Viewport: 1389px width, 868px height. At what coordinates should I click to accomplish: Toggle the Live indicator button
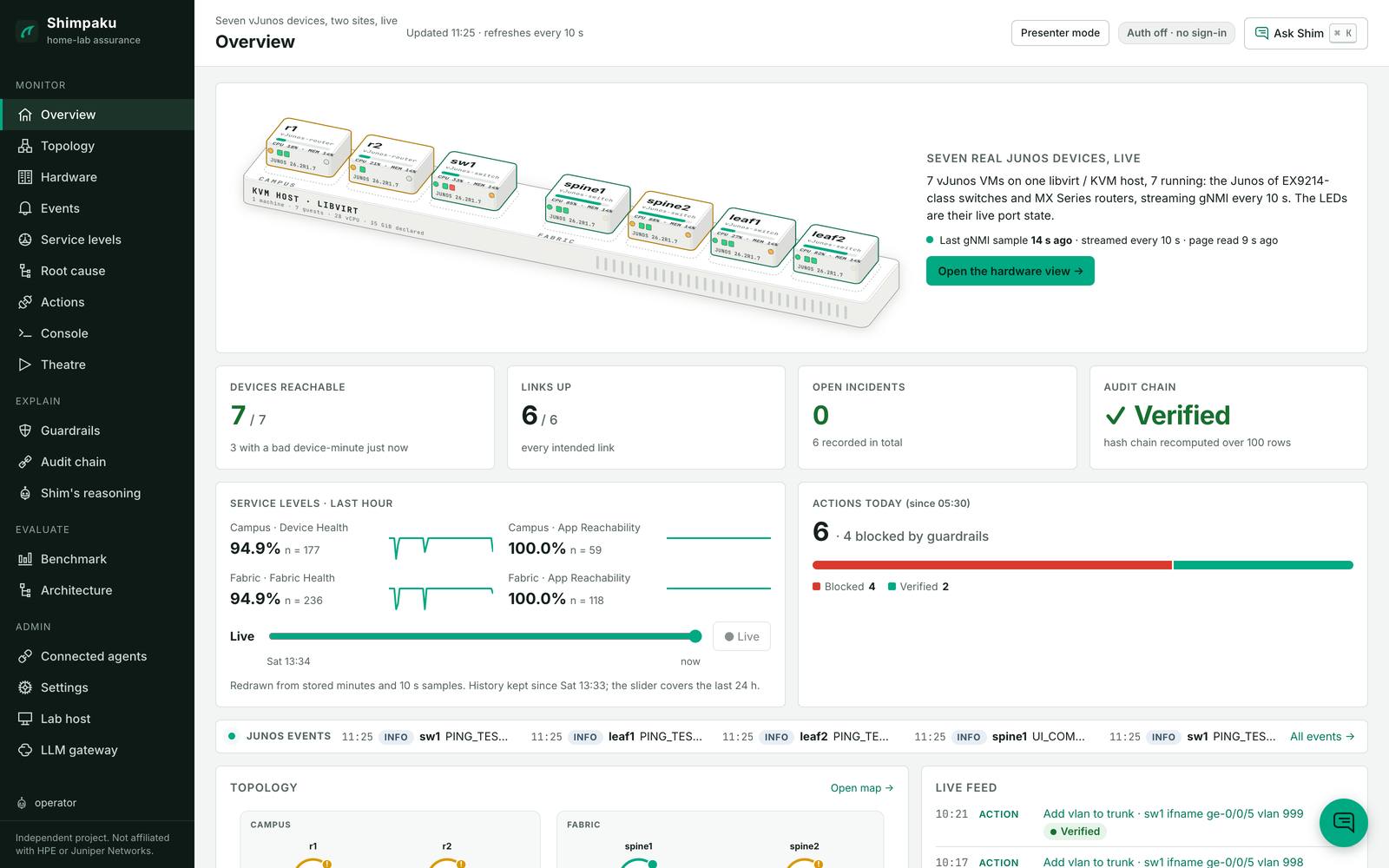[x=741, y=636]
